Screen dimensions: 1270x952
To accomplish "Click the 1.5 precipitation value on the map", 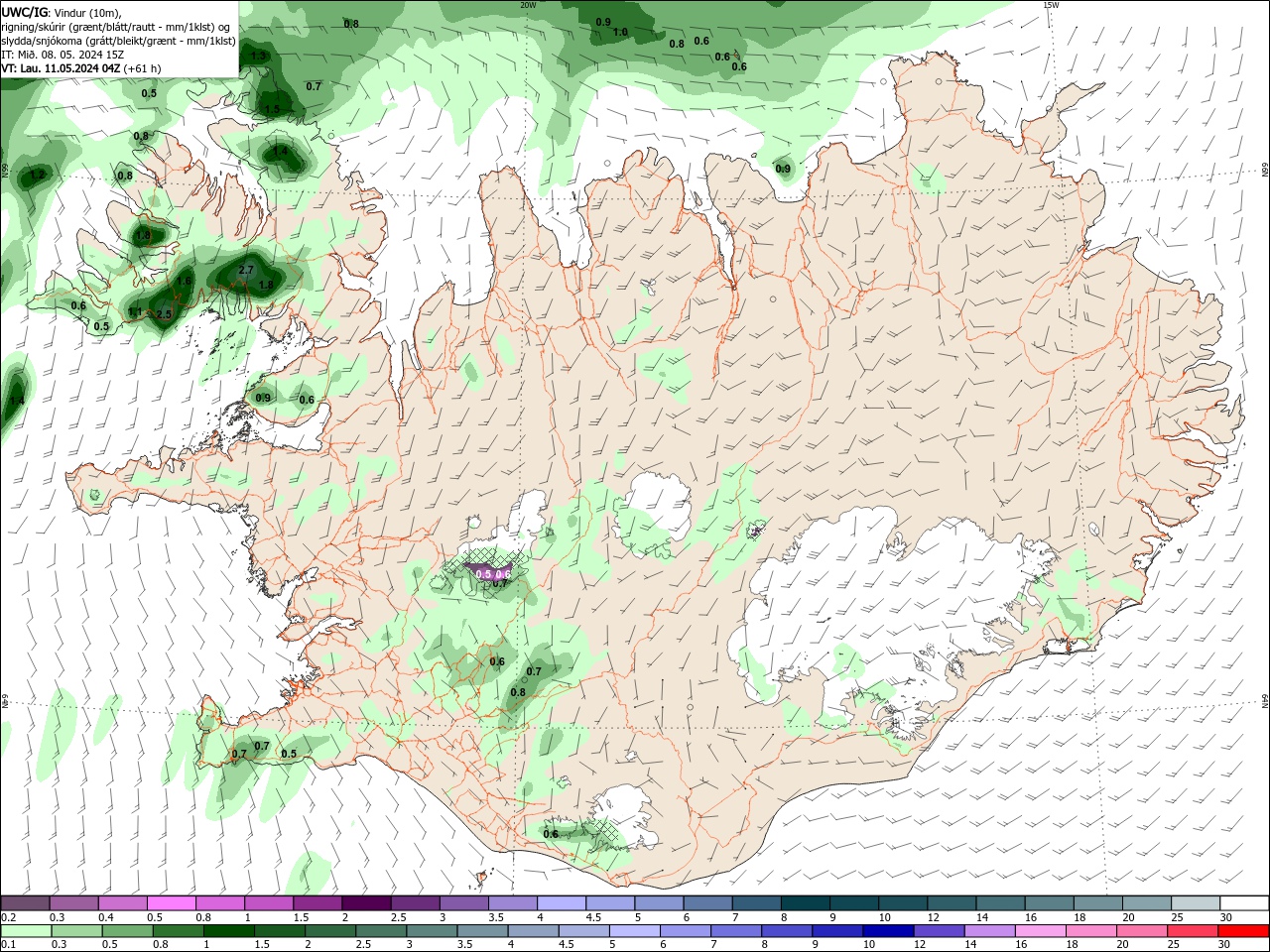I will click(272, 109).
